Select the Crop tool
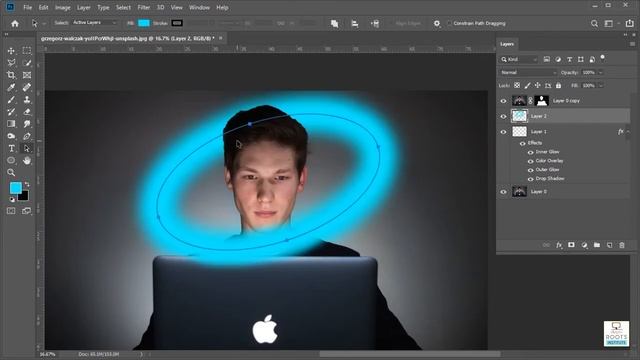640x360 pixels. 11,75
